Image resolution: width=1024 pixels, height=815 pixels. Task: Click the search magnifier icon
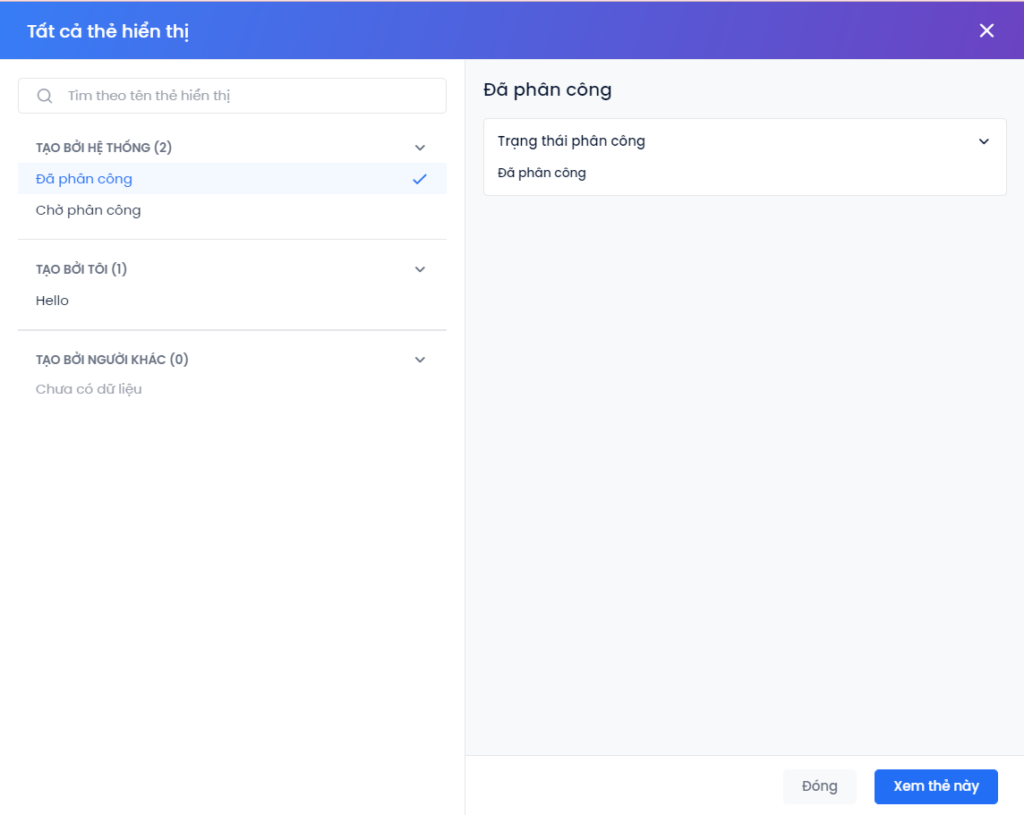(x=44, y=96)
